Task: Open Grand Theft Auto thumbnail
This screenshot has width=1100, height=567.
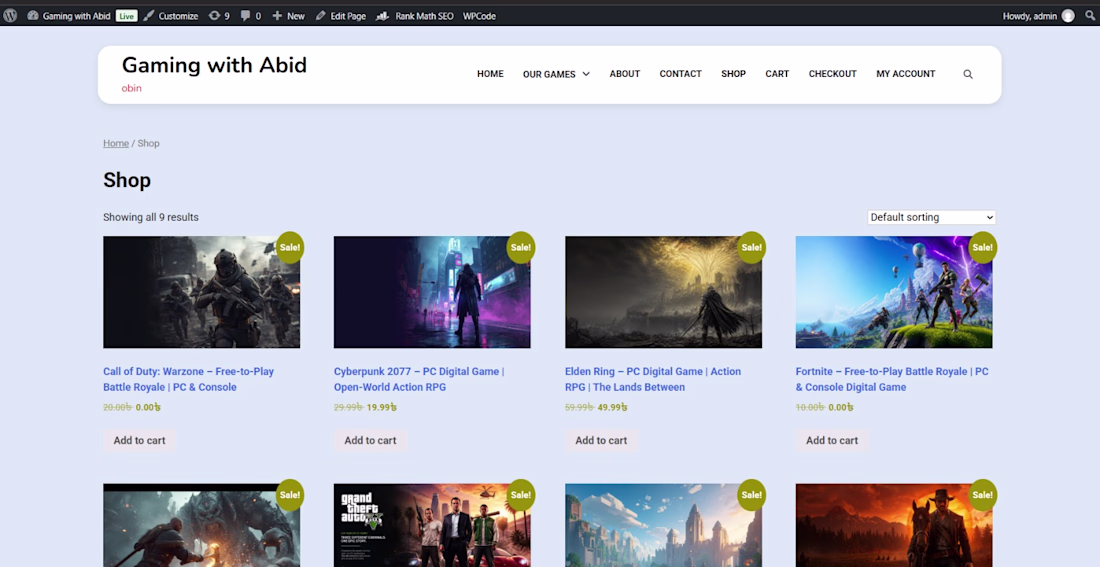Action: 432,525
